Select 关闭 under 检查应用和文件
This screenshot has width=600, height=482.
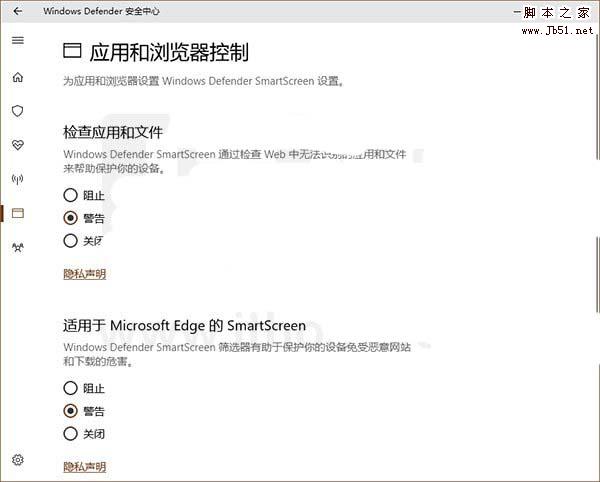tap(70, 240)
